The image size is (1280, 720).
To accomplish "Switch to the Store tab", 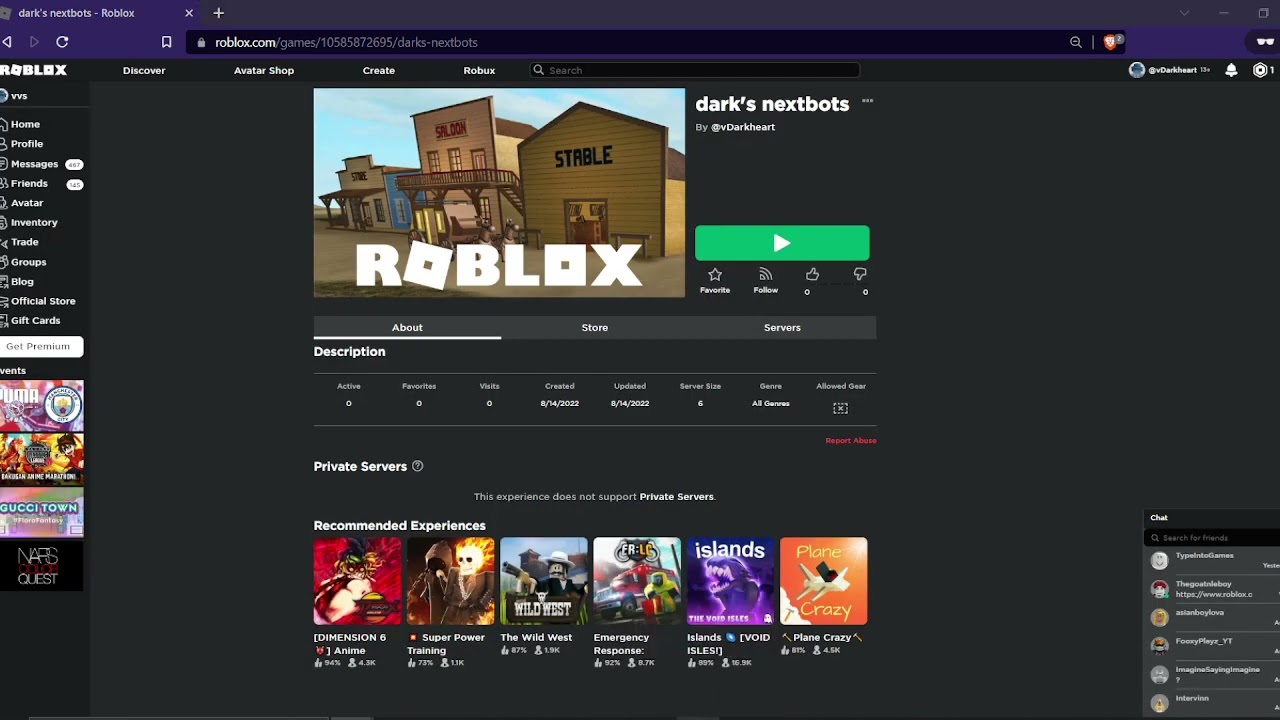I will (595, 327).
